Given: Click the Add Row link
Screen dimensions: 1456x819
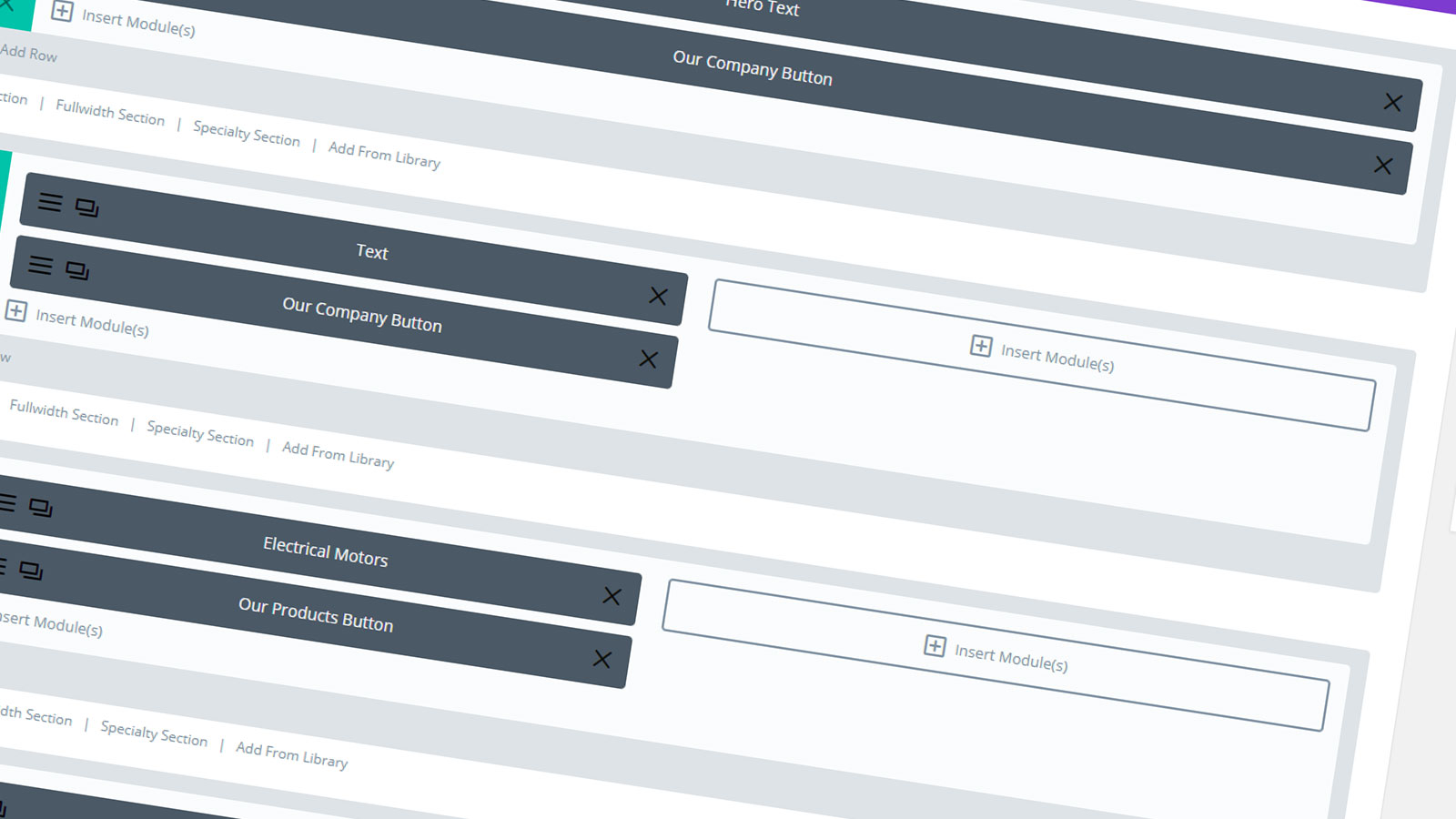Looking at the screenshot, I should tap(29, 53).
